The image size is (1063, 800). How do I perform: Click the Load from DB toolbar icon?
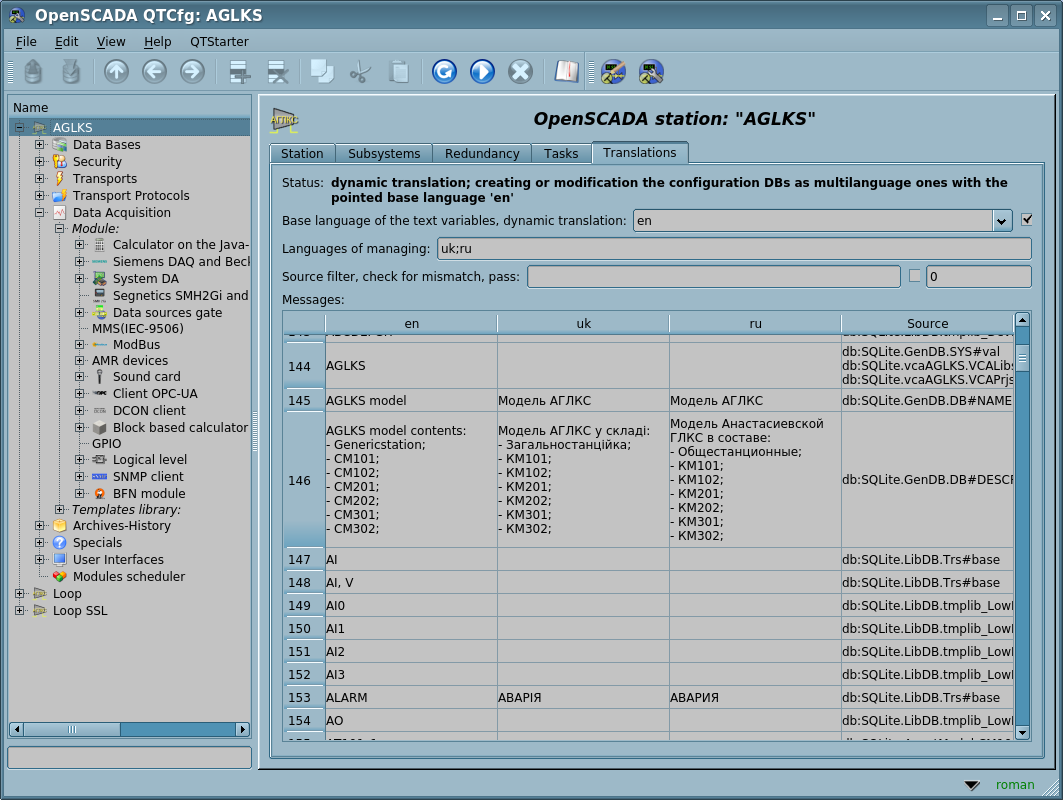pos(33,71)
